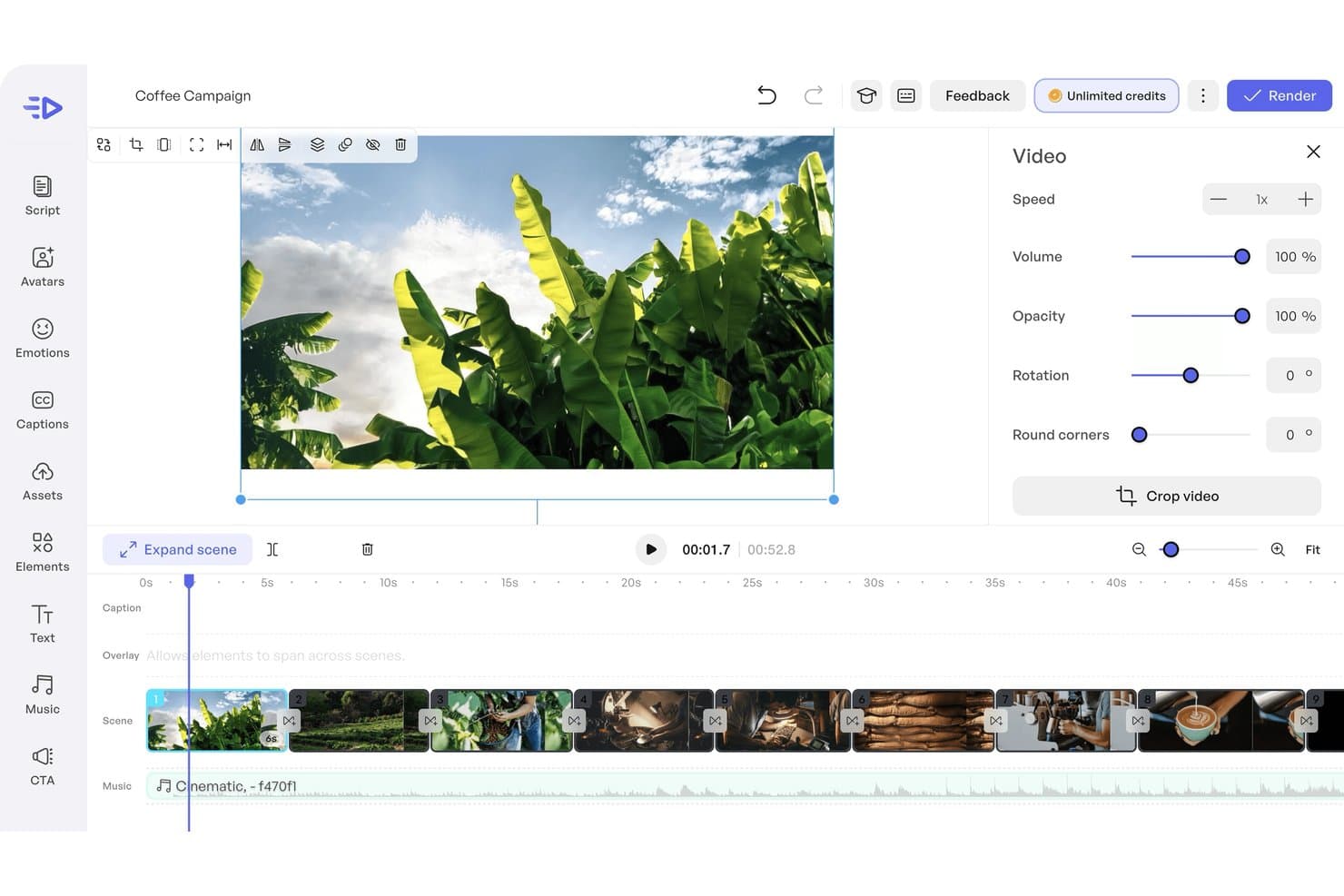This screenshot has height=896, width=1344.
Task: Zoom out the timeline
Action: coord(1139,549)
